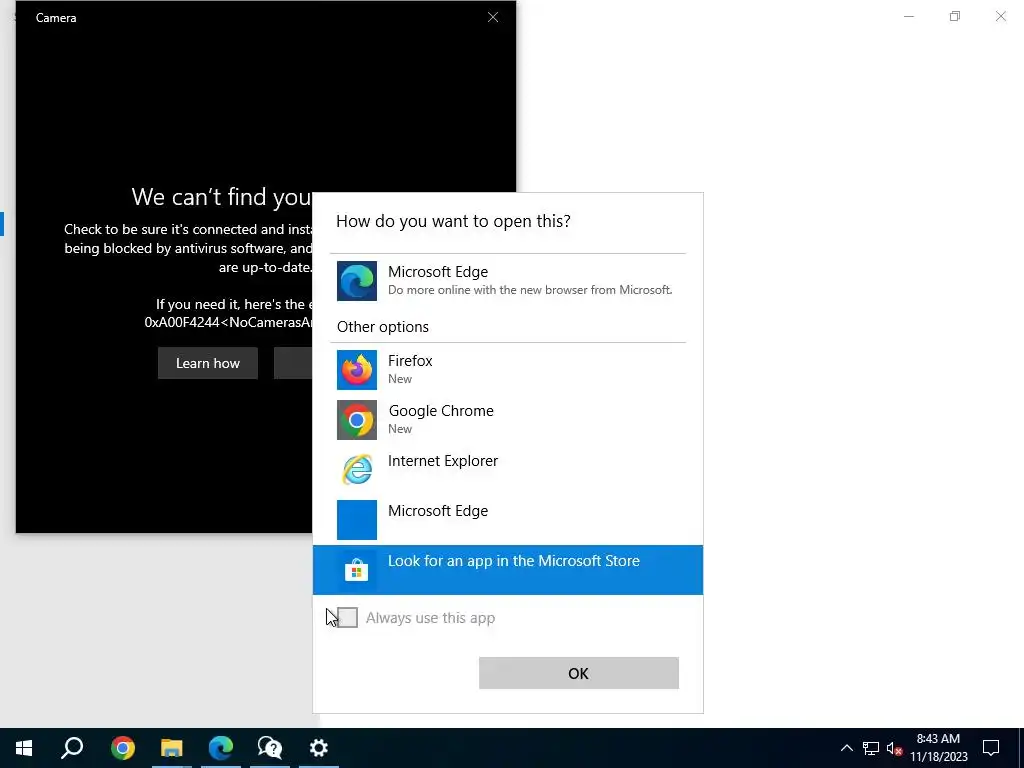Viewport: 1024px width, 768px height.
Task: Select Microsoft Edge 'Do more online' entry
Action: click(508, 281)
